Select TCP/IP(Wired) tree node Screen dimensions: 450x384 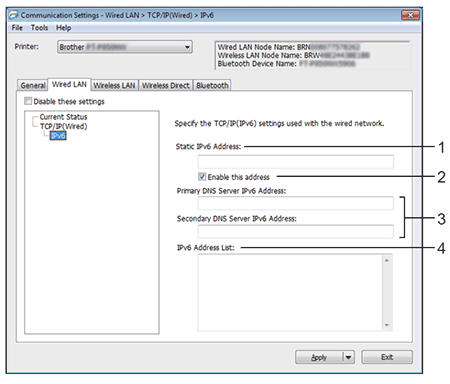[63, 126]
